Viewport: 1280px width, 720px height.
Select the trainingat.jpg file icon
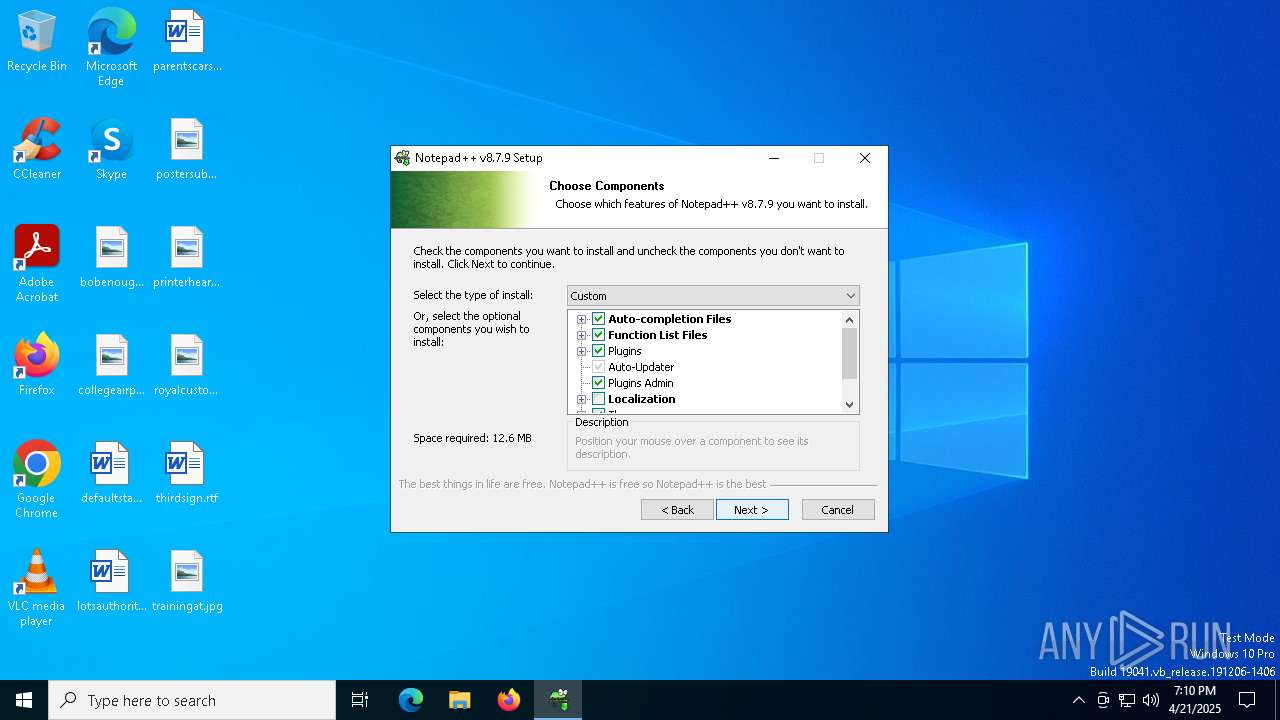click(187, 582)
